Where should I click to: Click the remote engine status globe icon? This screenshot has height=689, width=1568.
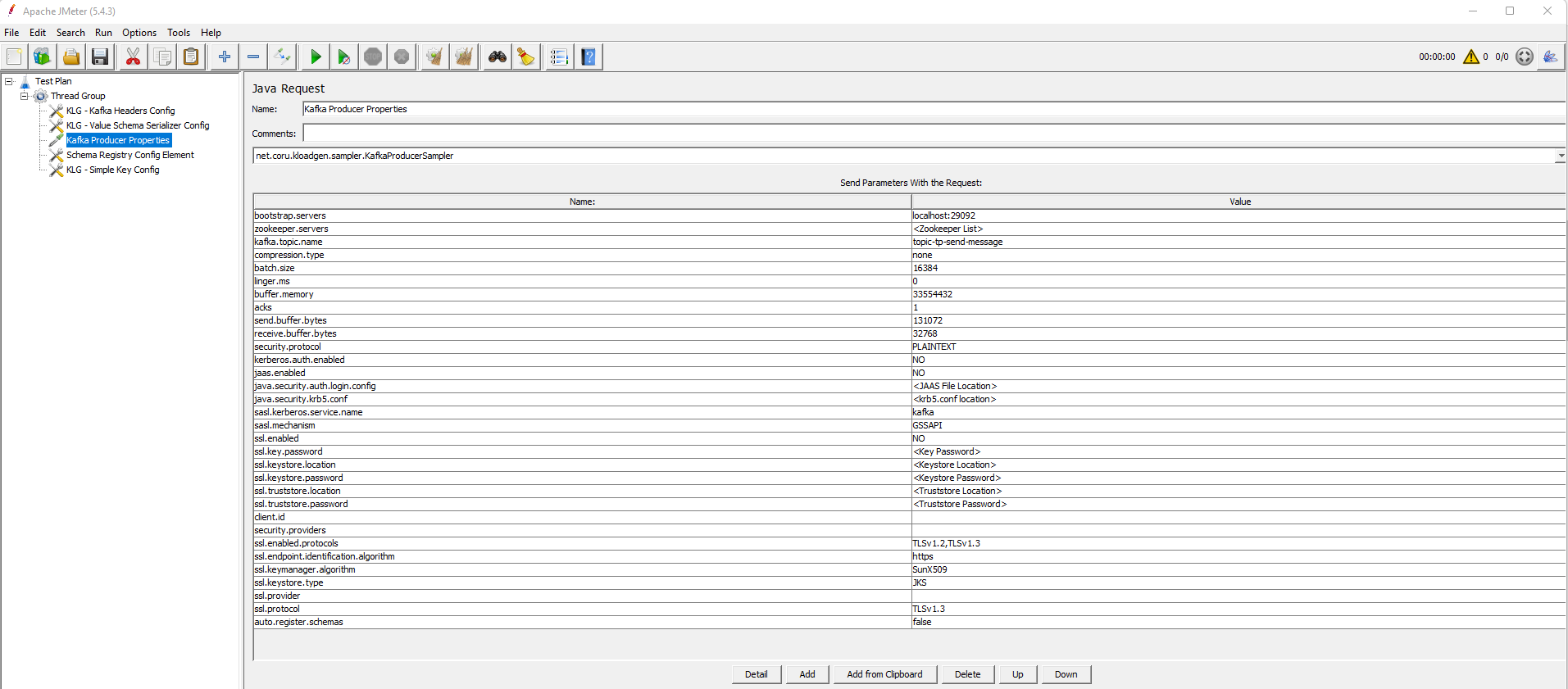[1525, 57]
